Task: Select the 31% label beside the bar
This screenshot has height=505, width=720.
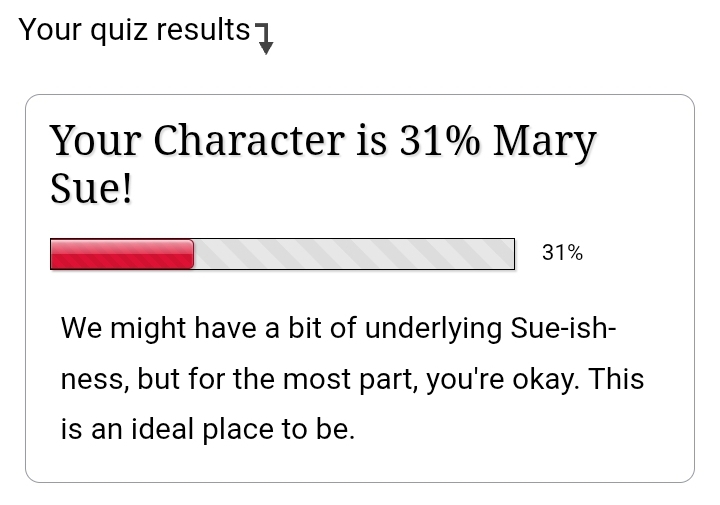Action: point(562,253)
